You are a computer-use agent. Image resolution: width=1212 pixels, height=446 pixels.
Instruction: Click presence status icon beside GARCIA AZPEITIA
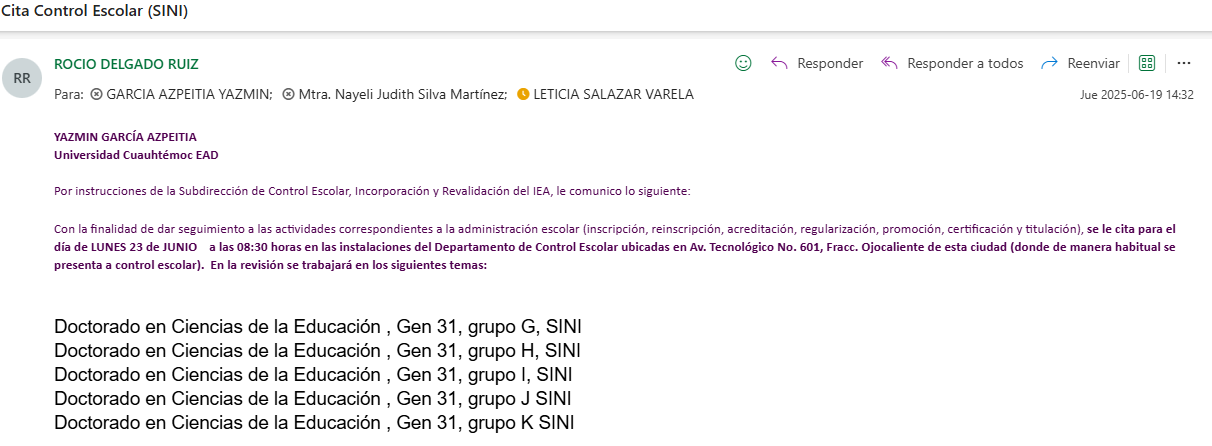pos(96,94)
